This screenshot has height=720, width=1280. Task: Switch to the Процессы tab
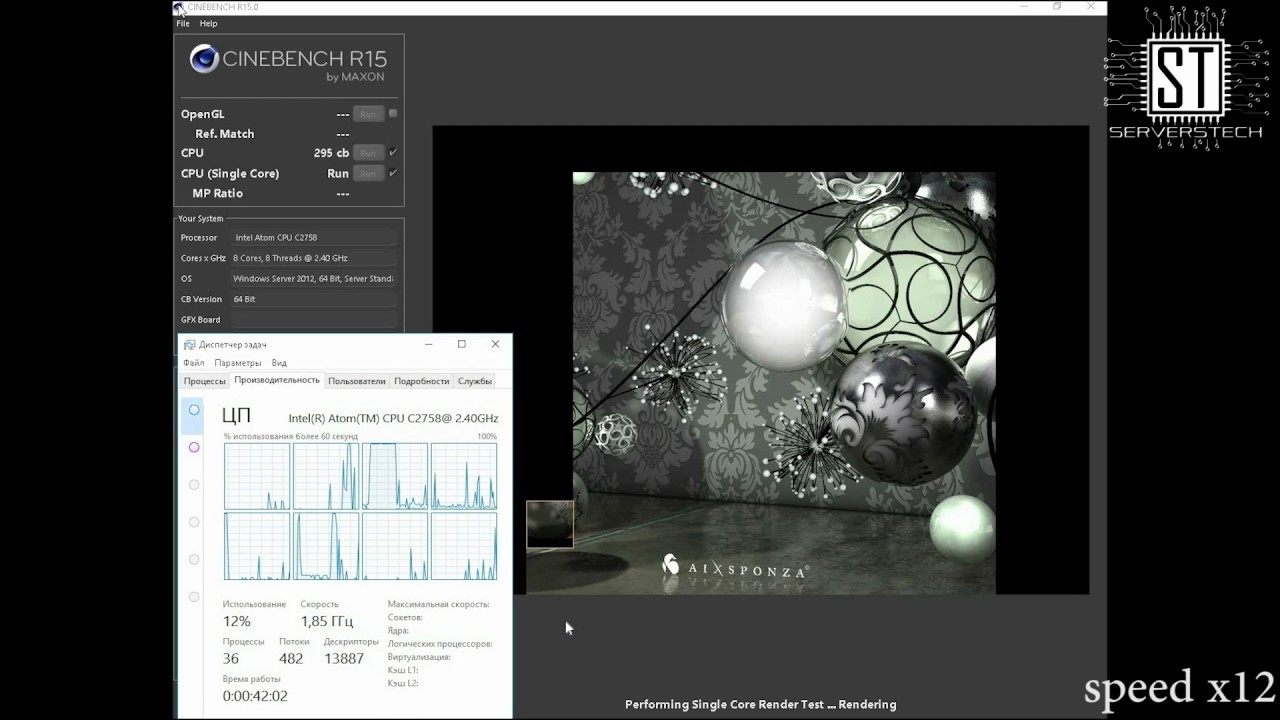click(204, 381)
